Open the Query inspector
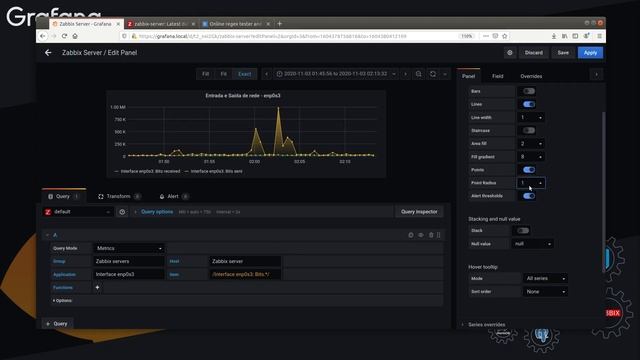The height and width of the screenshot is (360, 640). coord(419,212)
